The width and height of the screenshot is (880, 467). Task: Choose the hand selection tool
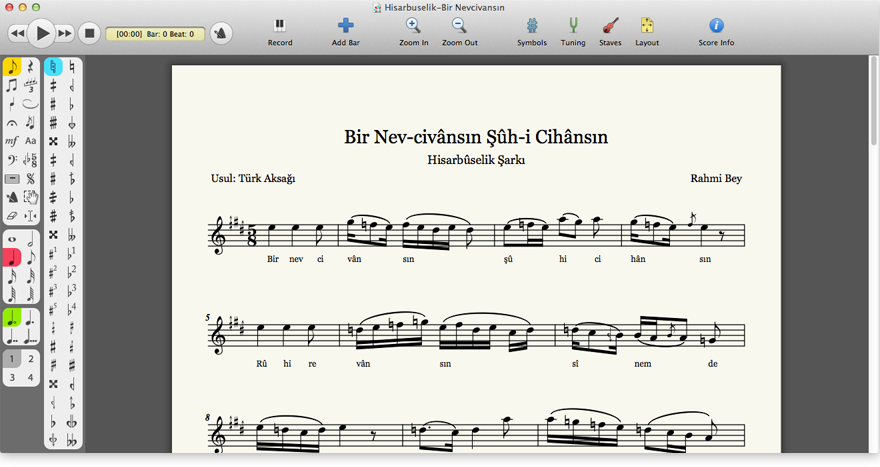pos(30,197)
